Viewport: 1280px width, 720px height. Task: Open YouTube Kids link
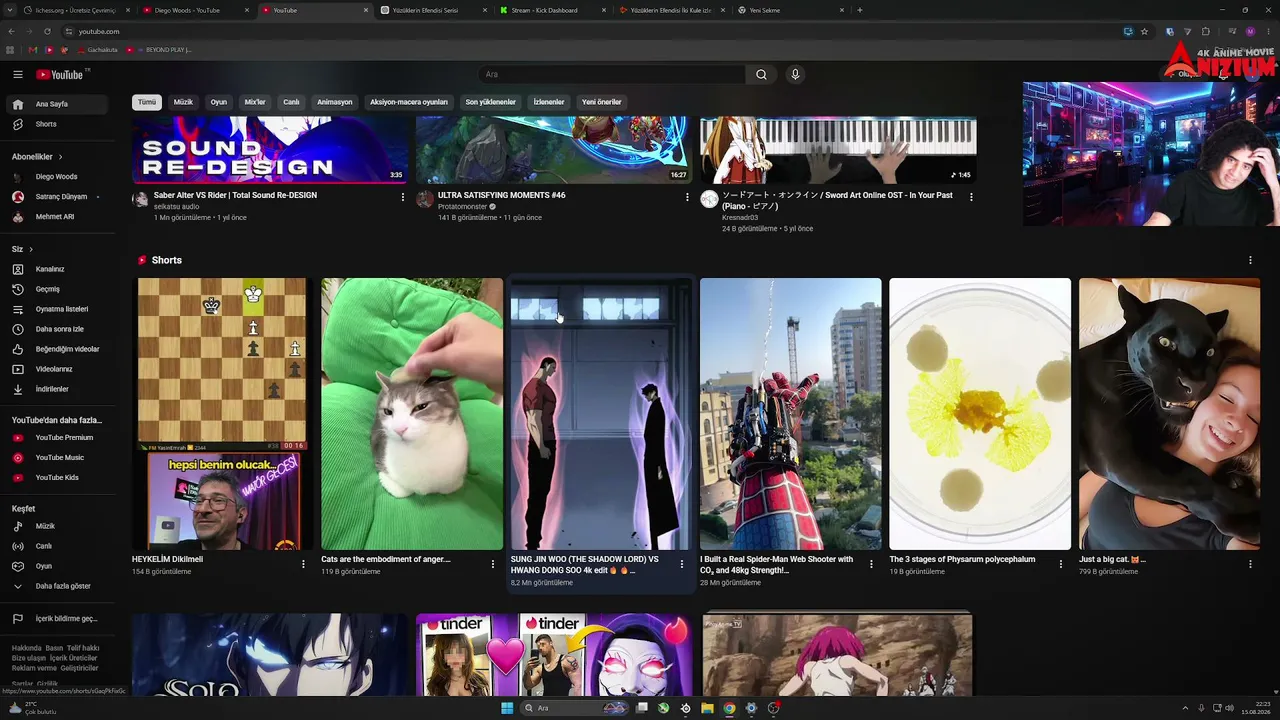60,477
